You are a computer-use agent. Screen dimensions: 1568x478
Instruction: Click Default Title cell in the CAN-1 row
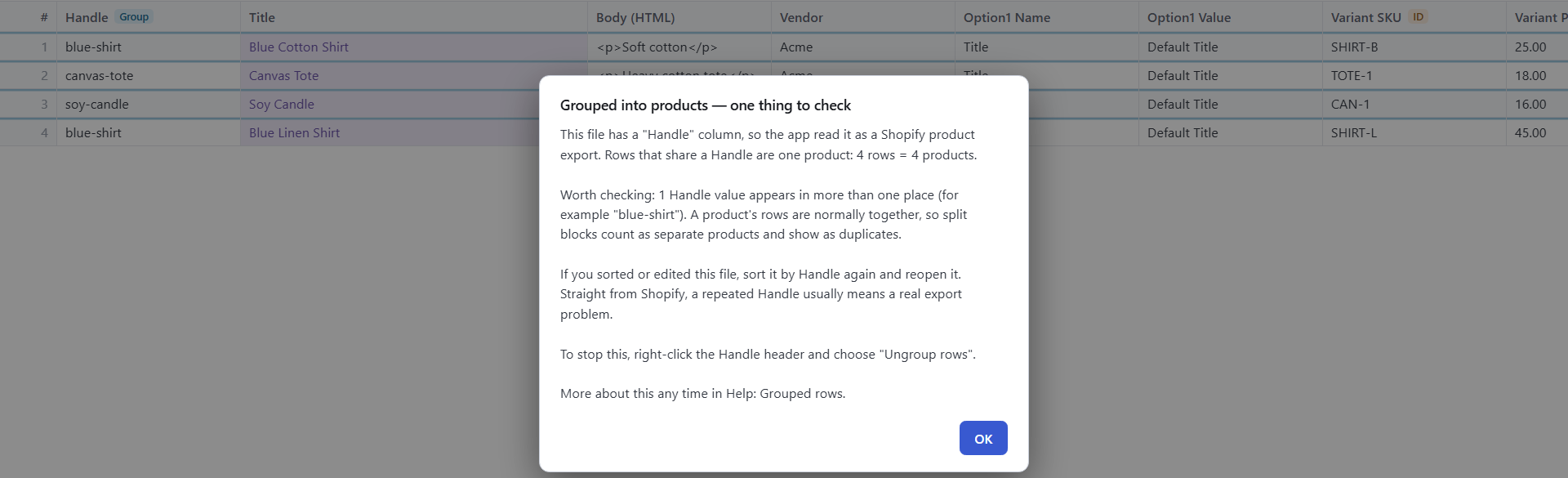tap(1230, 105)
